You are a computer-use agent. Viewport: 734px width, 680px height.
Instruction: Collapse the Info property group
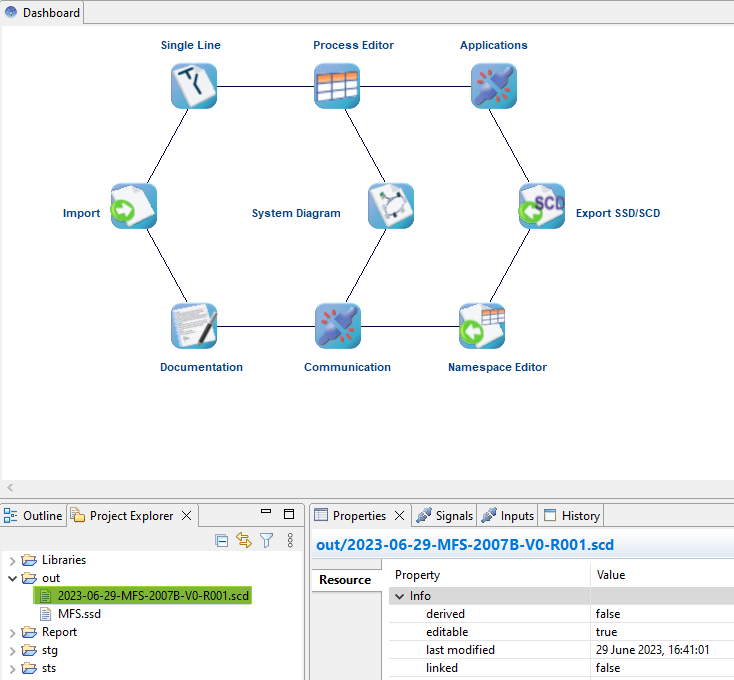pyautogui.click(x=397, y=596)
